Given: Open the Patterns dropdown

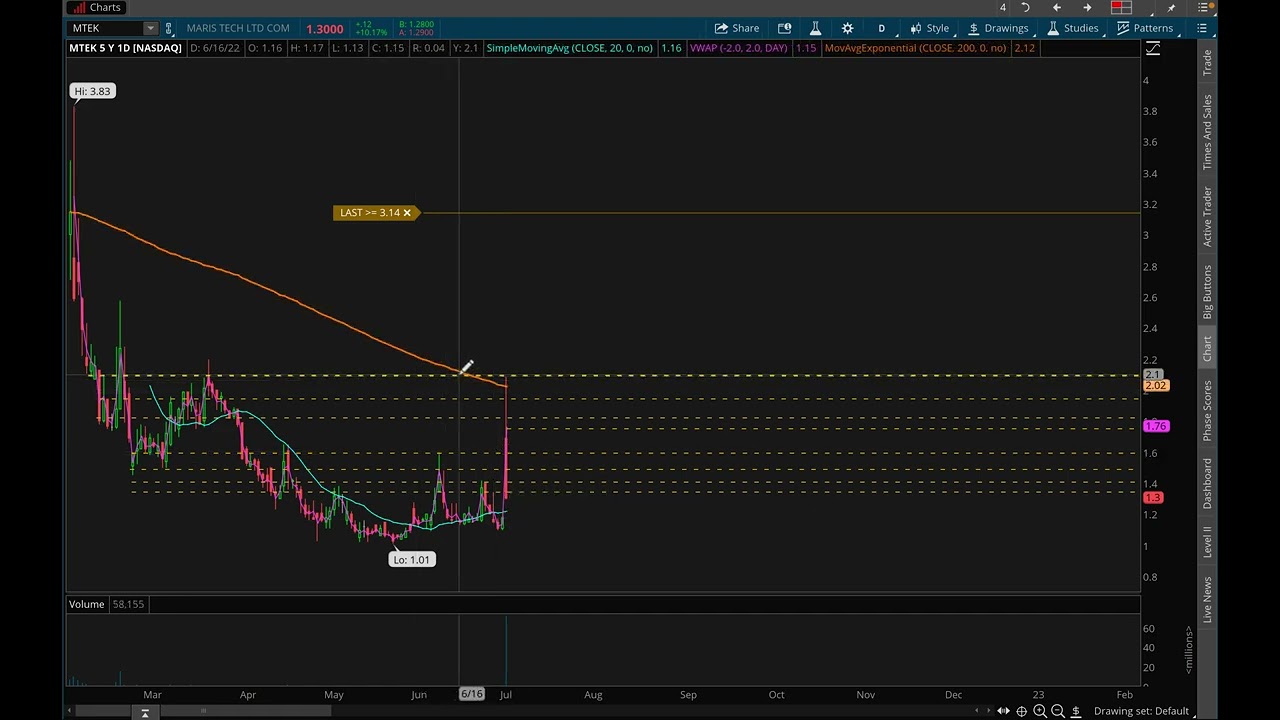Looking at the screenshot, I should click(1145, 28).
